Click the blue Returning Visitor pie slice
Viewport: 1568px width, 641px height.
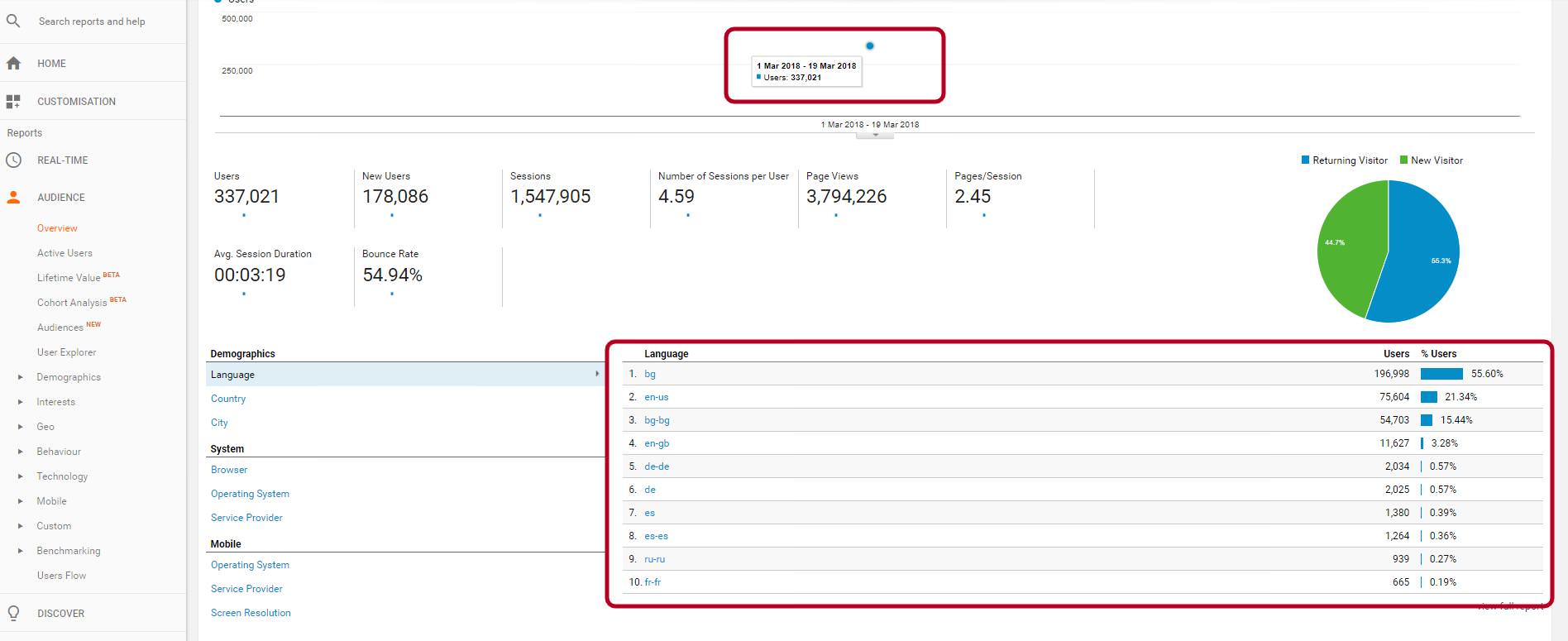click(x=1422, y=256)
